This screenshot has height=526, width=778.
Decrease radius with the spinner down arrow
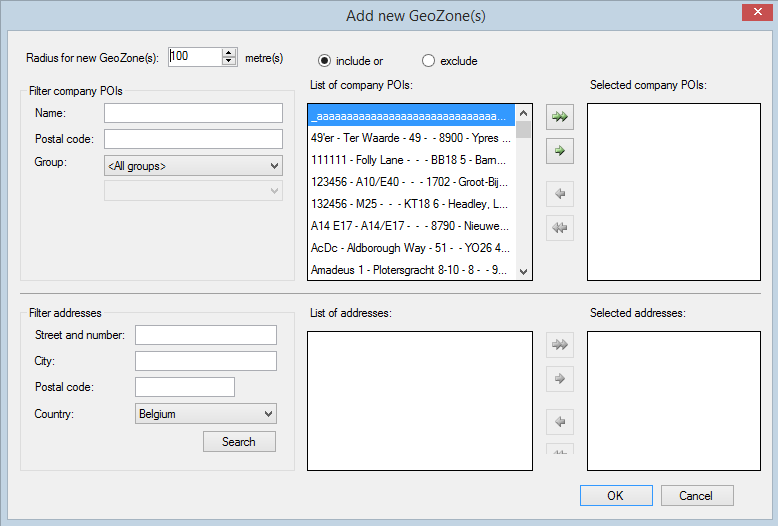[x=229, y=61]
